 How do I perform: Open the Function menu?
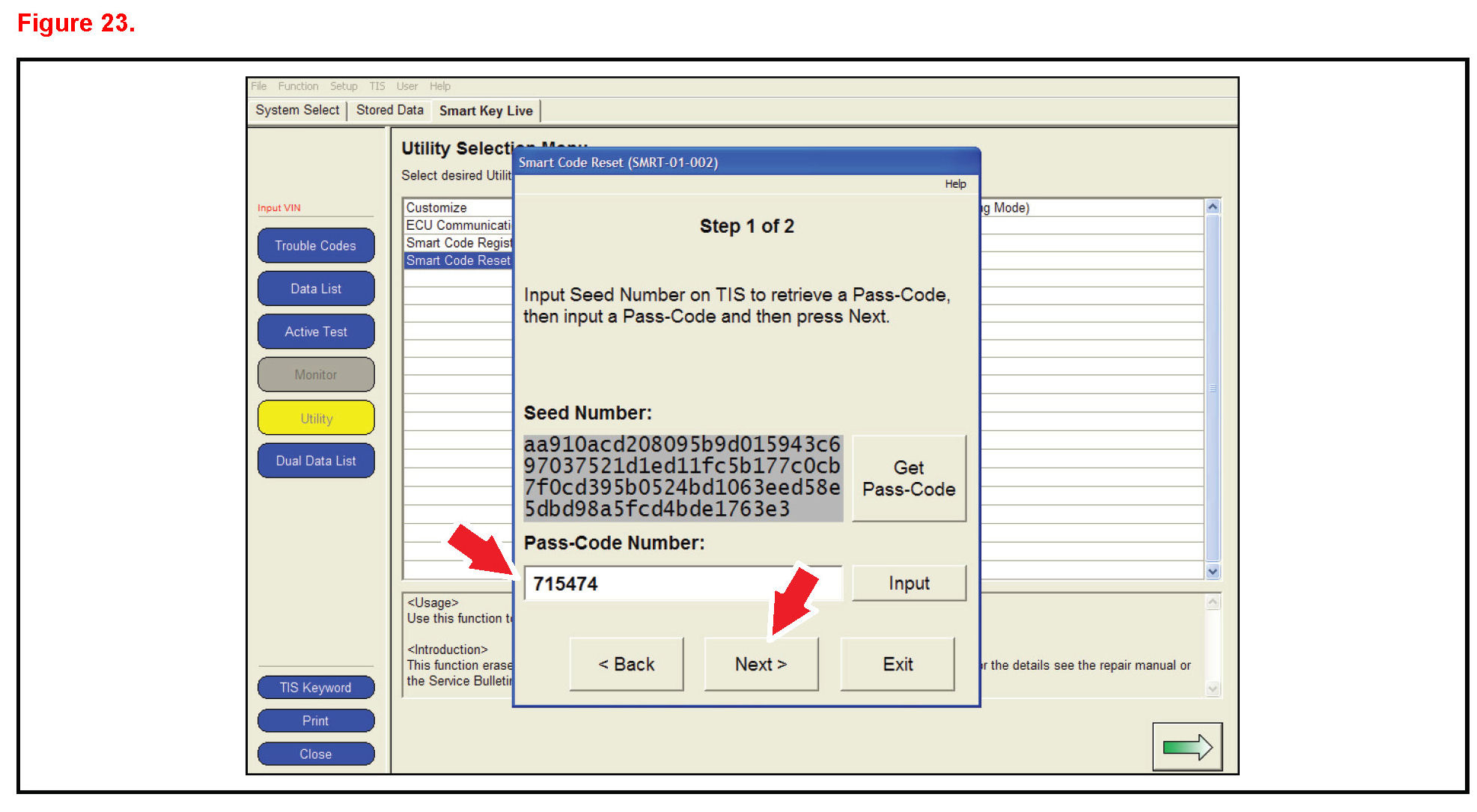[298, 86]
